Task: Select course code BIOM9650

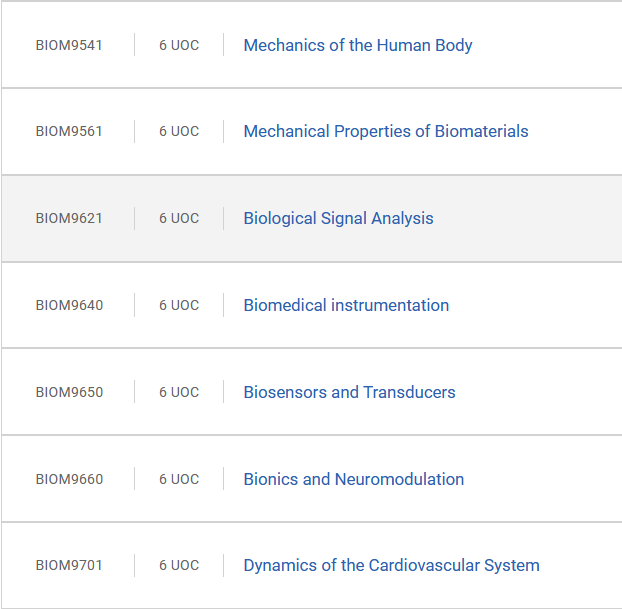Action: [69, 392]
